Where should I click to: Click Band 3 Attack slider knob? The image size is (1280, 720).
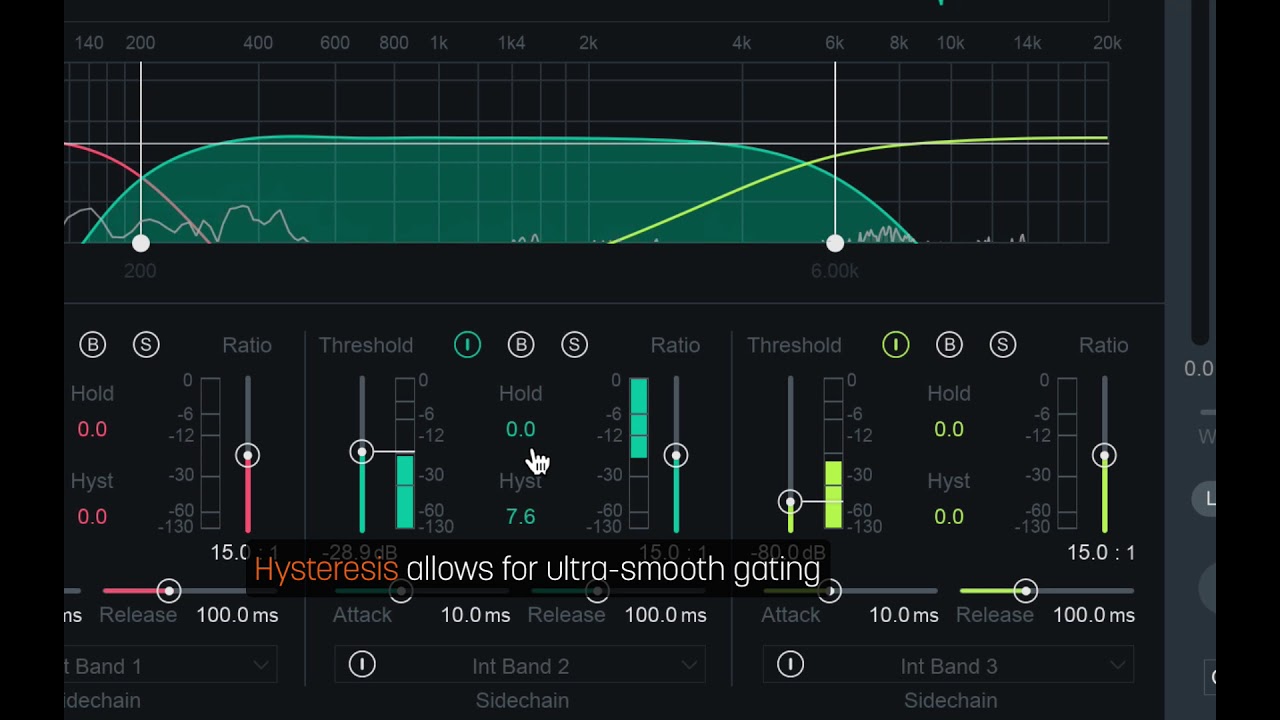(829, 591)
